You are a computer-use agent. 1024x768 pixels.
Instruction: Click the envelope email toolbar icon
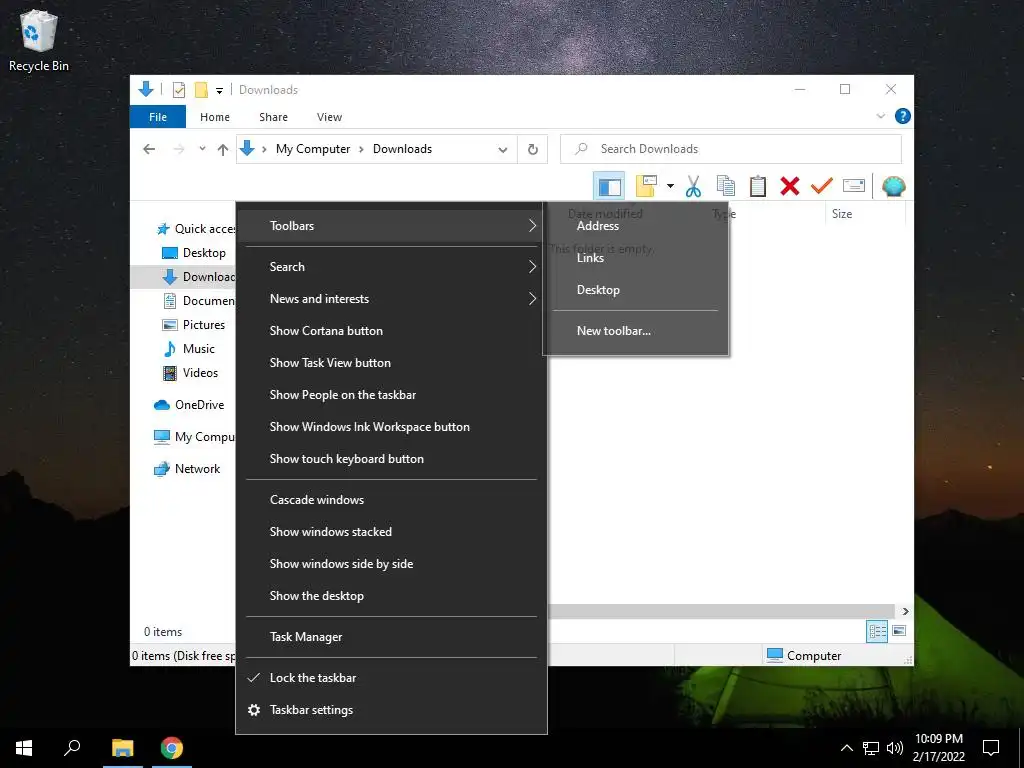pos(854,186)
